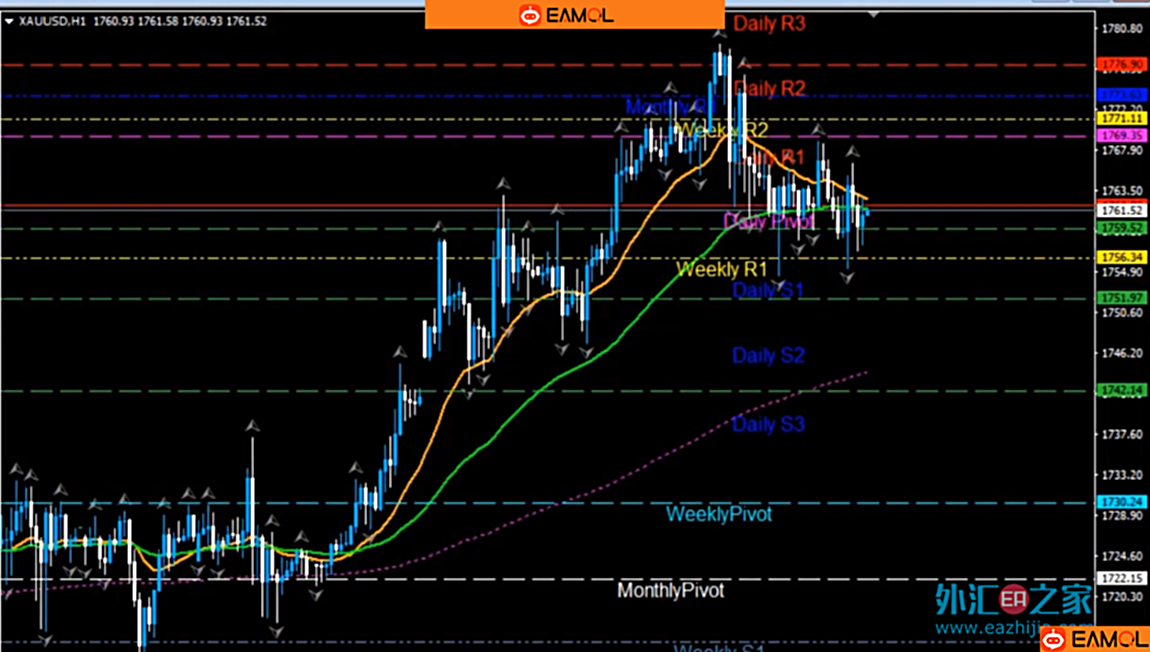The width and height of the screenshot is (1150, 652).
Task: Click the MonthlyPivot label
Action: (x=670, y=590)
